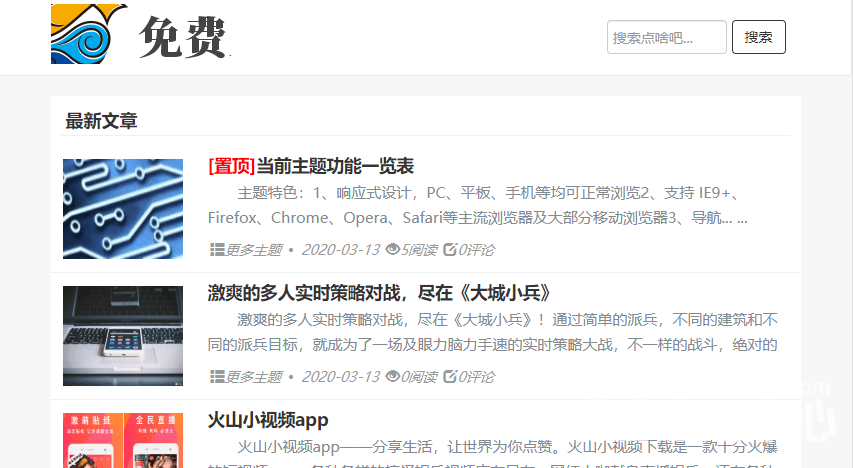Viewport: 853px width, 468px height.
Task: Click date 2020-03-13 of 大城小兵 article
Action: click(x=341, y=377)
